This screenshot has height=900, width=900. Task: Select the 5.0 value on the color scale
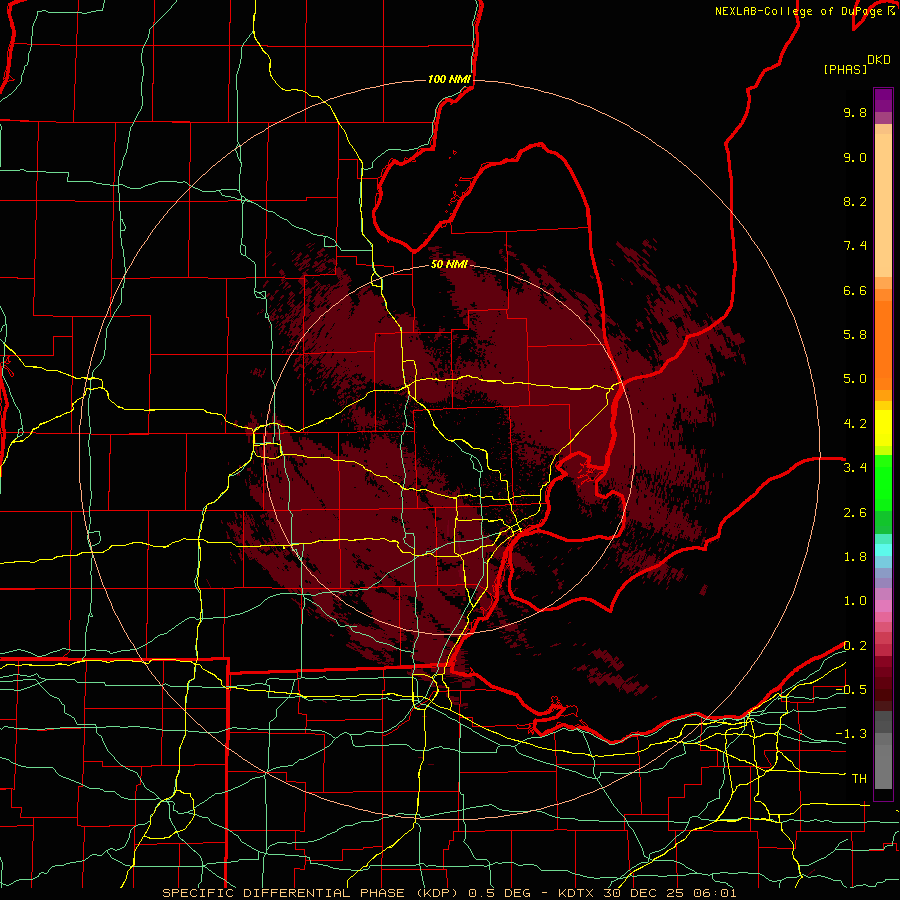[x=855, y=379]
